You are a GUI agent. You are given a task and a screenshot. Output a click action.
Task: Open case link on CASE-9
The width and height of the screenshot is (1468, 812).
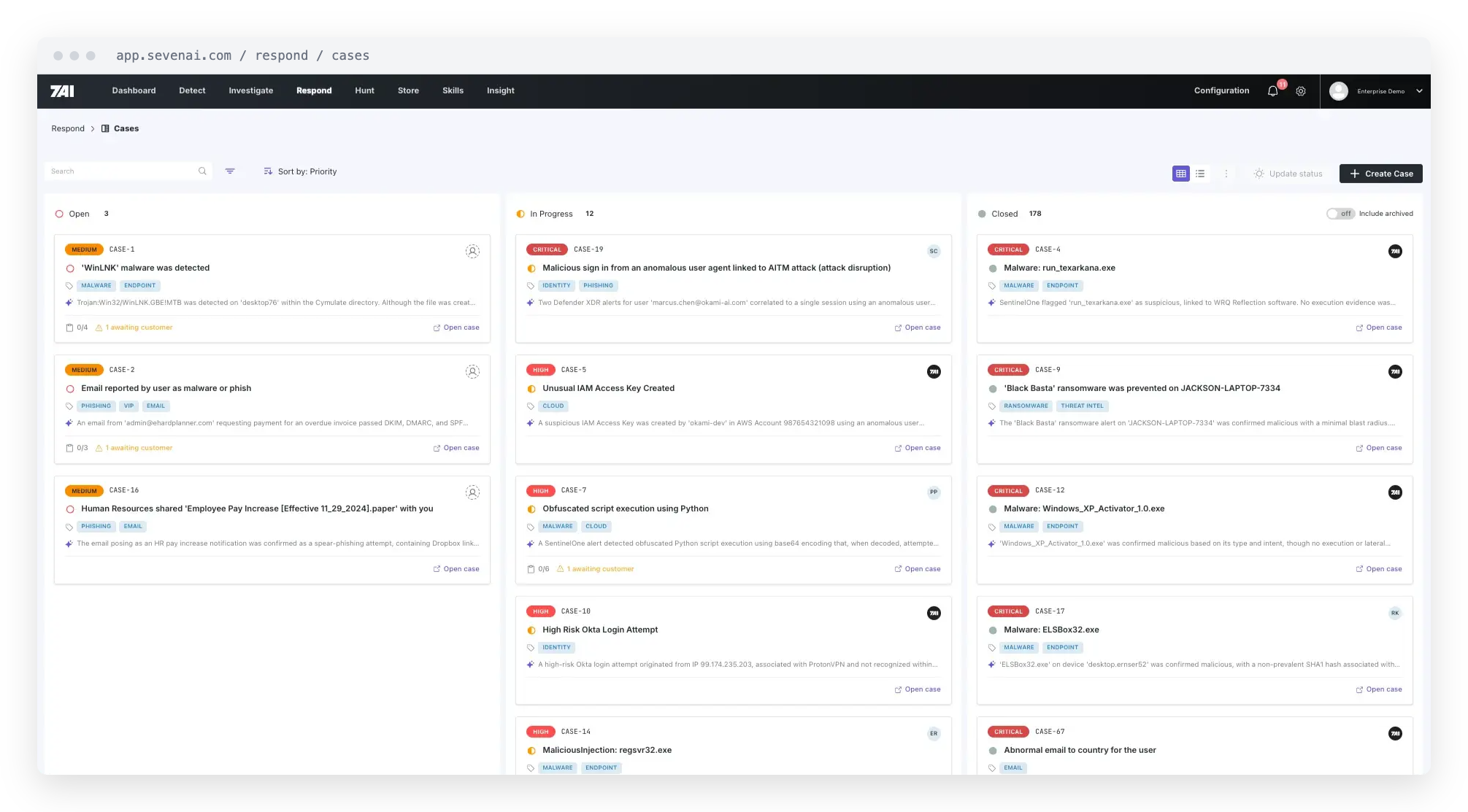[x=1379, y=448]
